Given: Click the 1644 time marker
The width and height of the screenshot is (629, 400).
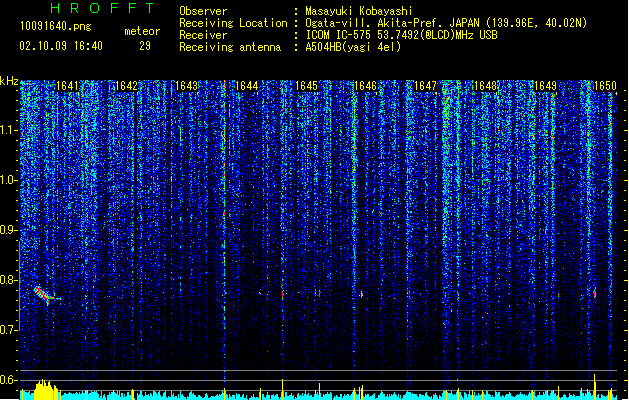Looking at the screenshot, I should point(246,86).
